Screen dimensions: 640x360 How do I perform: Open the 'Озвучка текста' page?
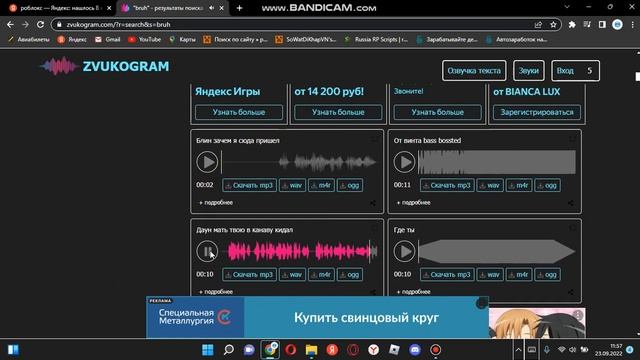tap(474, 71)
